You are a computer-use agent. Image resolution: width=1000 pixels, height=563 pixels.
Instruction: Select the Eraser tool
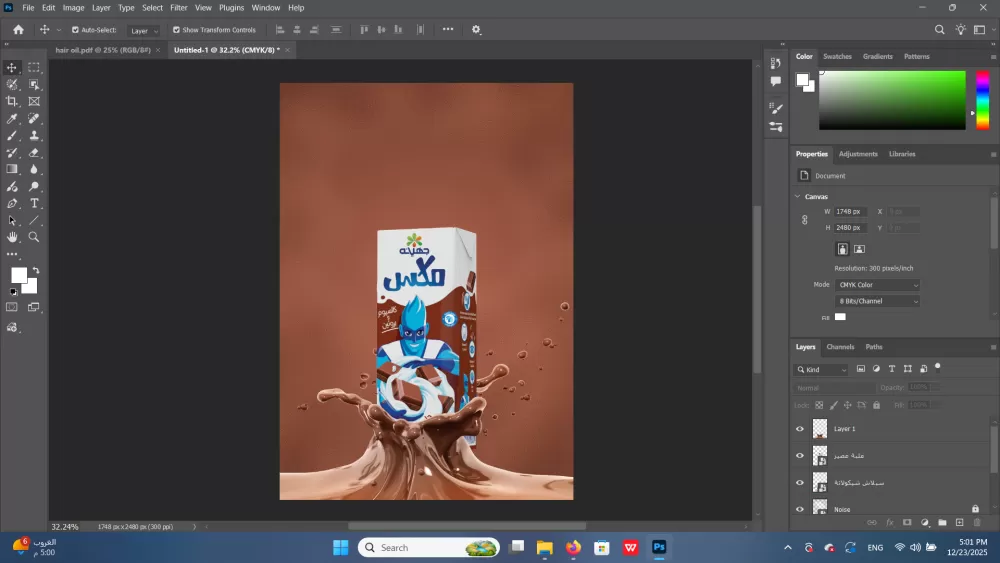(x=34, y=152)
